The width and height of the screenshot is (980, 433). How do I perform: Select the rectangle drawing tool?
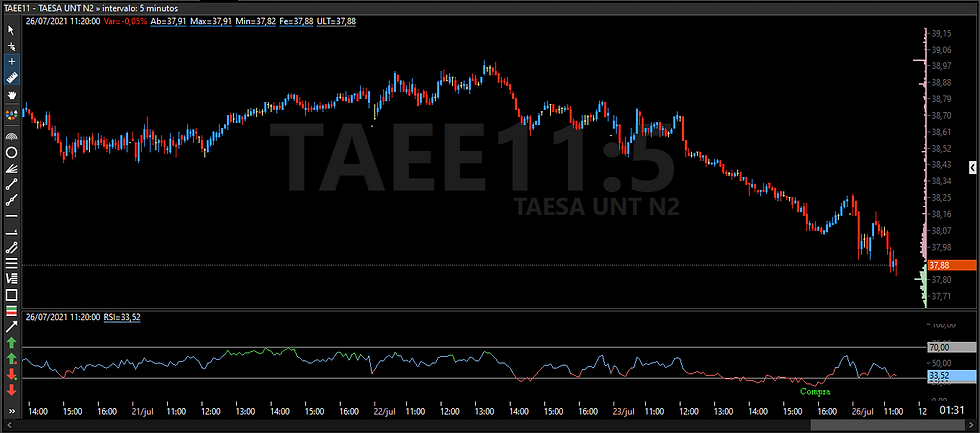point(11,295)
